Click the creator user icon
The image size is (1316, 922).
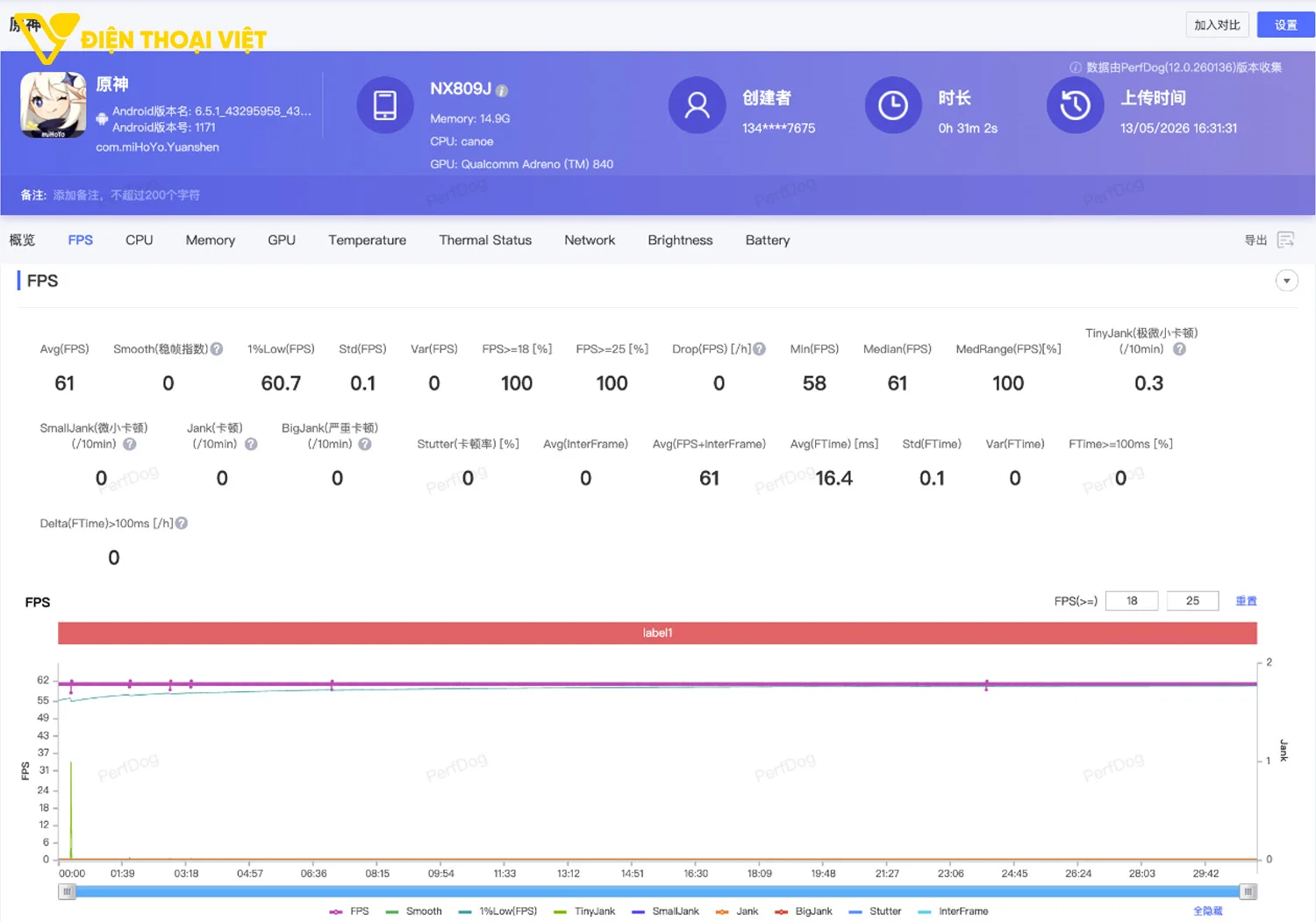point(697,105)
